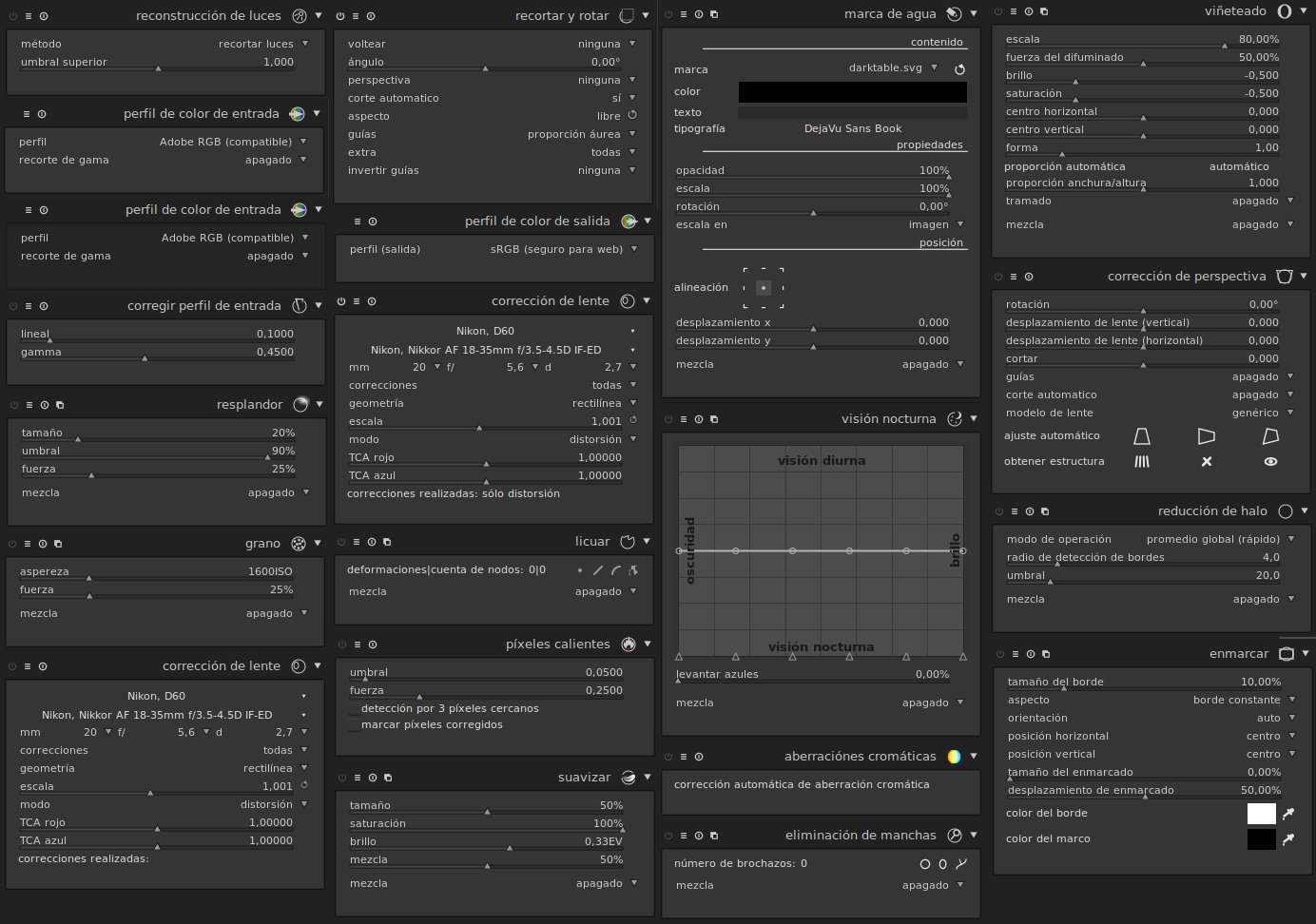Click the reconstrucción de luces module icon
This screenshot has width=1316, height=924.
pyautogui.click(x=300, y=16)
